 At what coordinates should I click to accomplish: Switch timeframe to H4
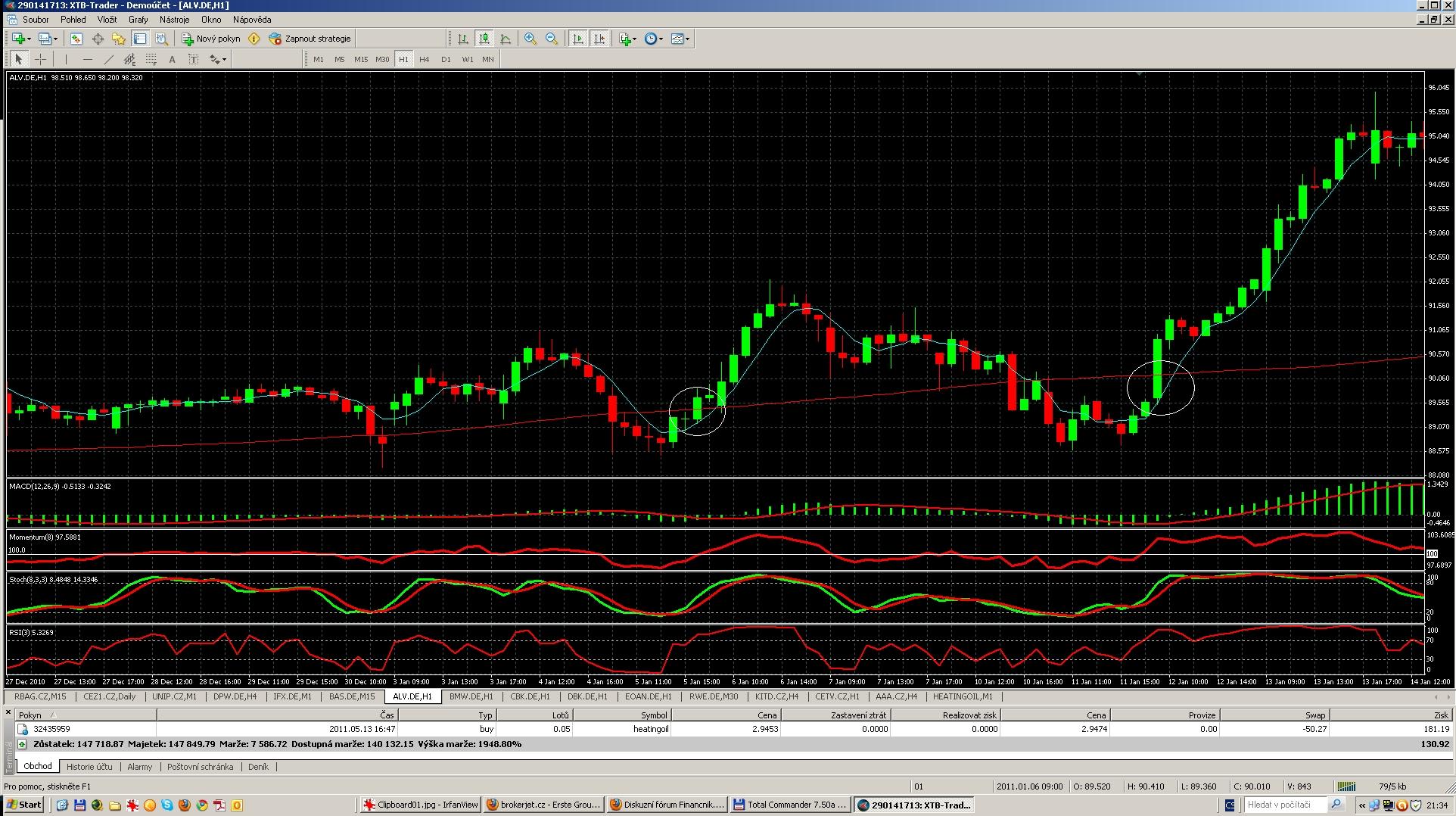424,59
